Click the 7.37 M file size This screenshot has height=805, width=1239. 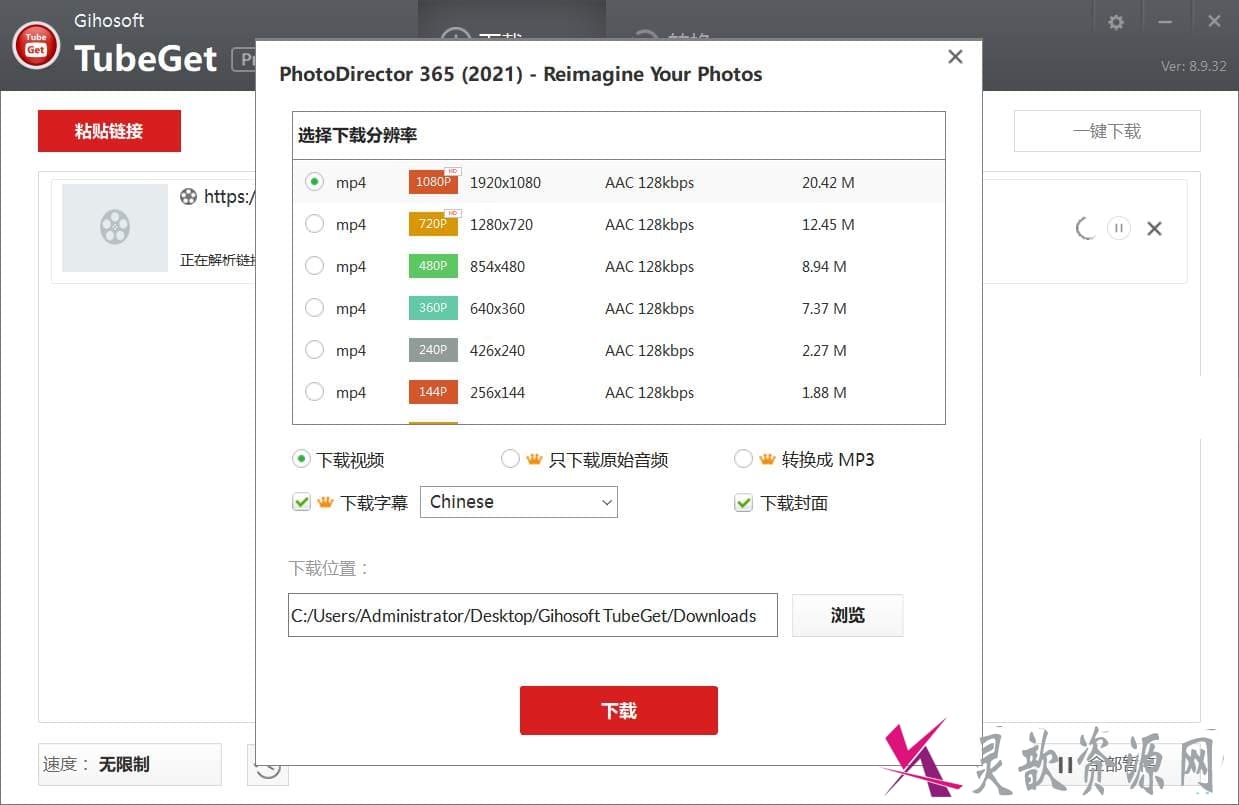824,308
